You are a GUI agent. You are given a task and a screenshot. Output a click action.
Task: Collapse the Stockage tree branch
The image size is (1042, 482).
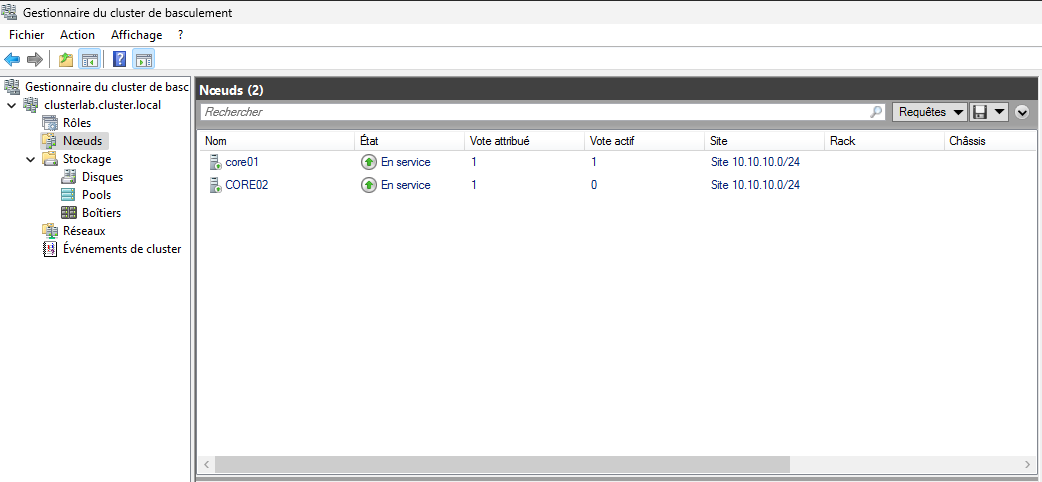click(30, 159)
